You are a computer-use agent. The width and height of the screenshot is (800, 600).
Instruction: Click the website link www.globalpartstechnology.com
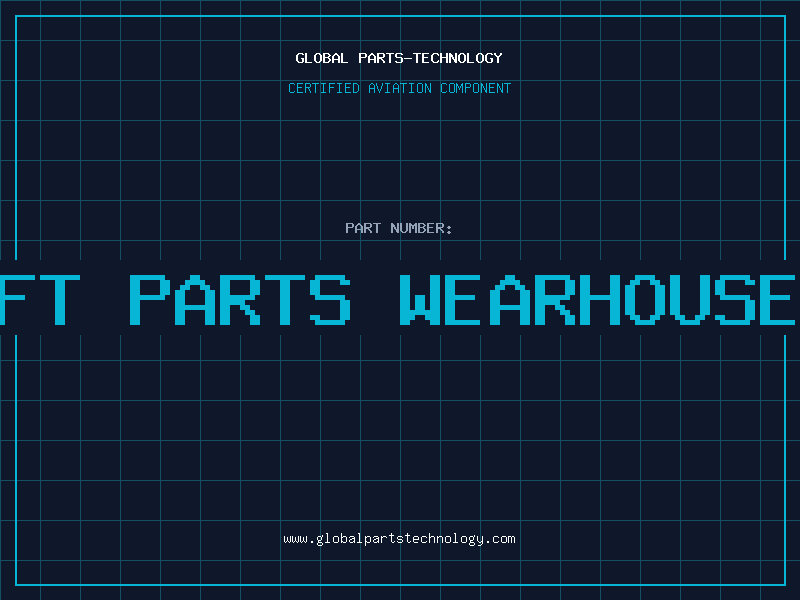(399, 539)
